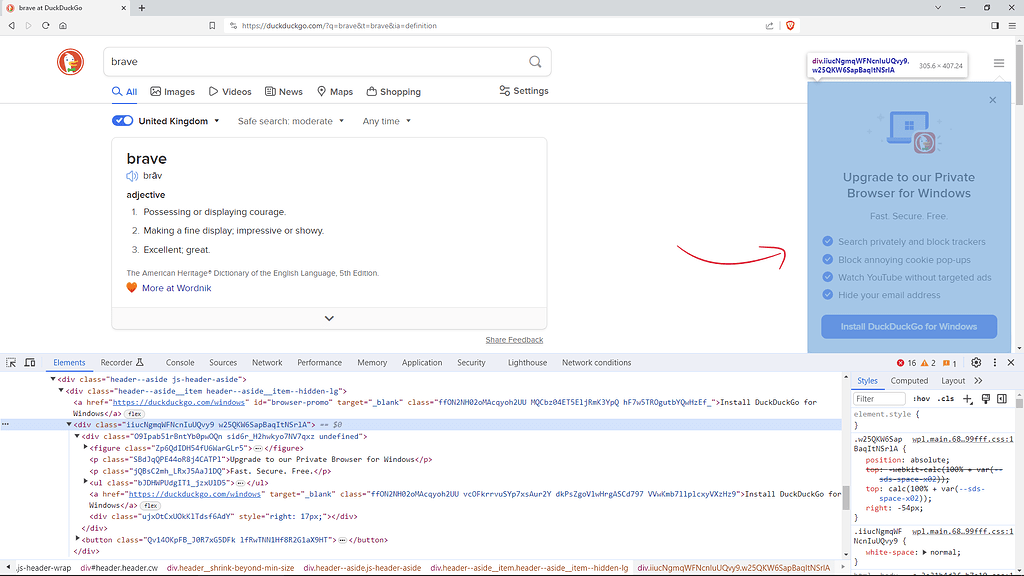The width and height of the screenshot is (1024, 576).
Task: Toggle element state with :hov control
Action: [x=922, y=398]
